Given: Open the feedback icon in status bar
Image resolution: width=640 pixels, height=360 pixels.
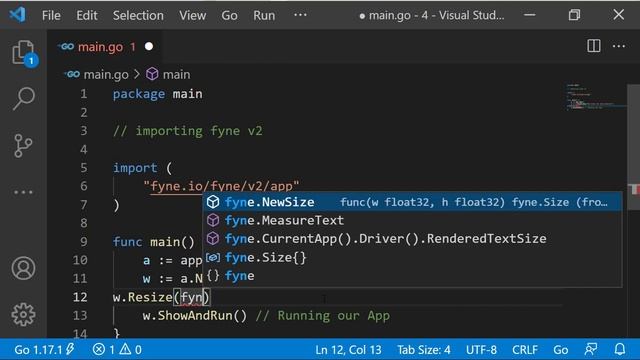Looking at the screenshot, I should tap(591, 349).
